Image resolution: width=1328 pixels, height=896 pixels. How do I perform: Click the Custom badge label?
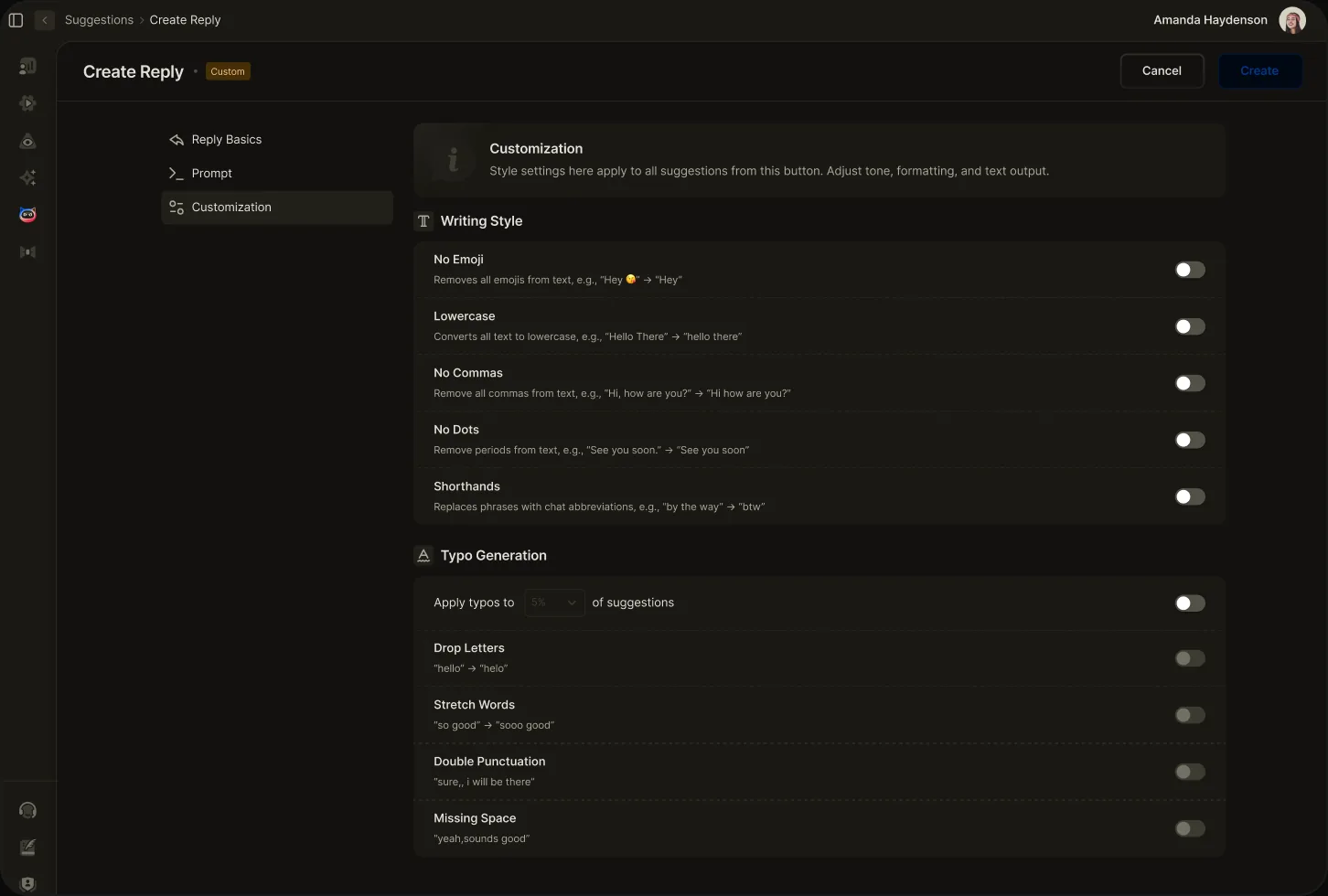point(228,71)
